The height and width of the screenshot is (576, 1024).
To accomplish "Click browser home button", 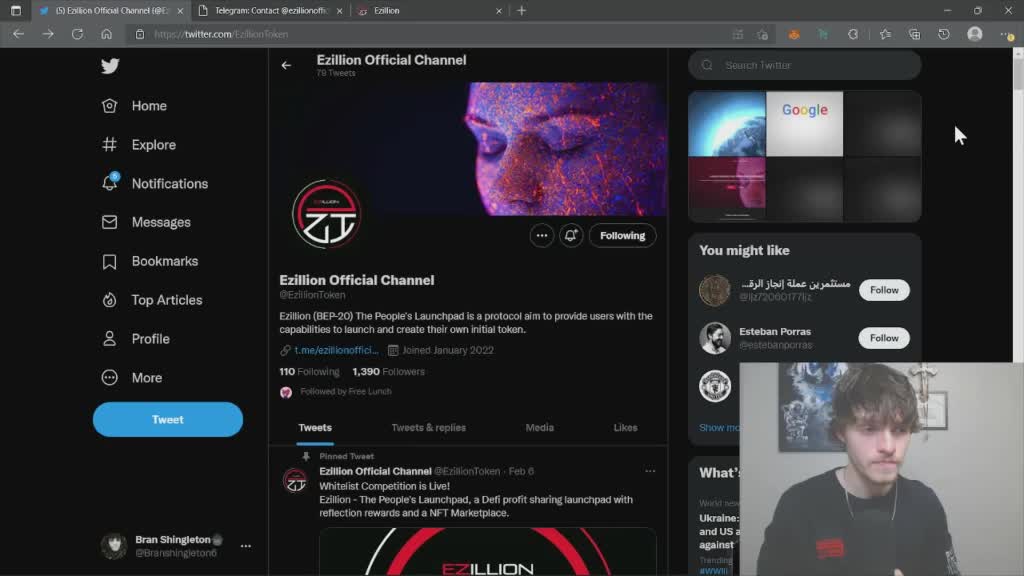I will pos(106,34).
